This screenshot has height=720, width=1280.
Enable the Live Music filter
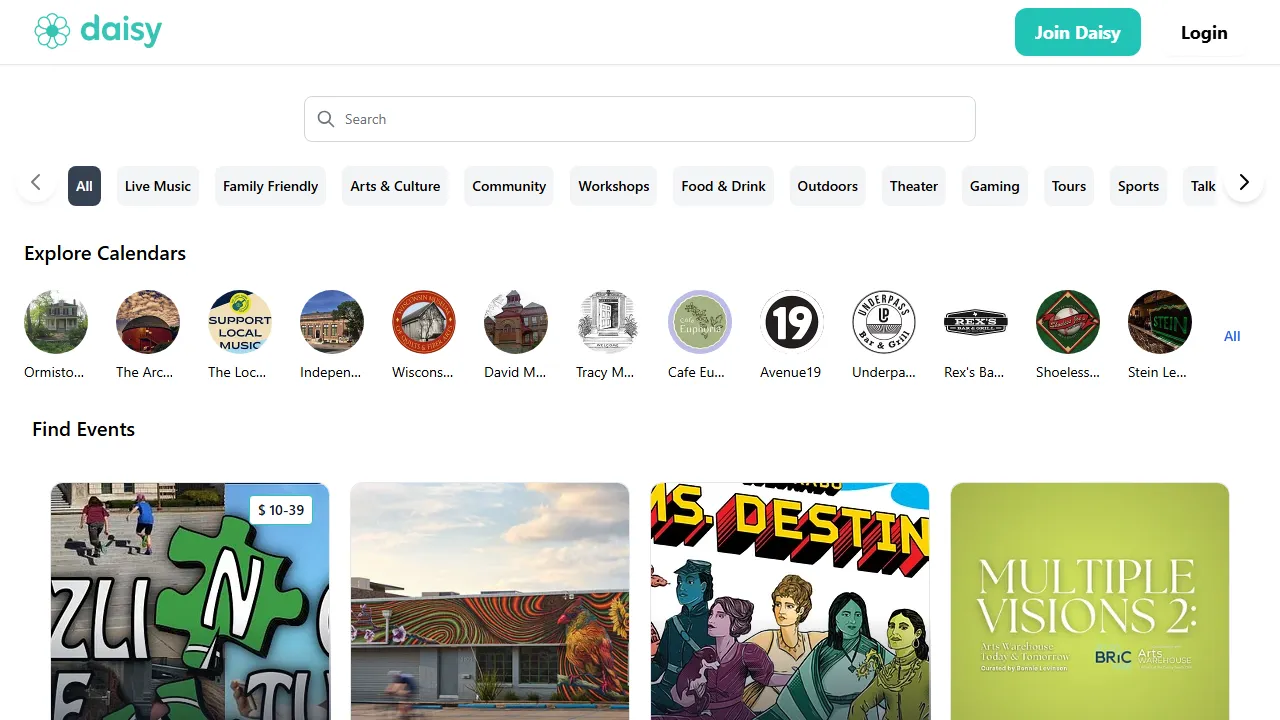[x=157, y=186]
